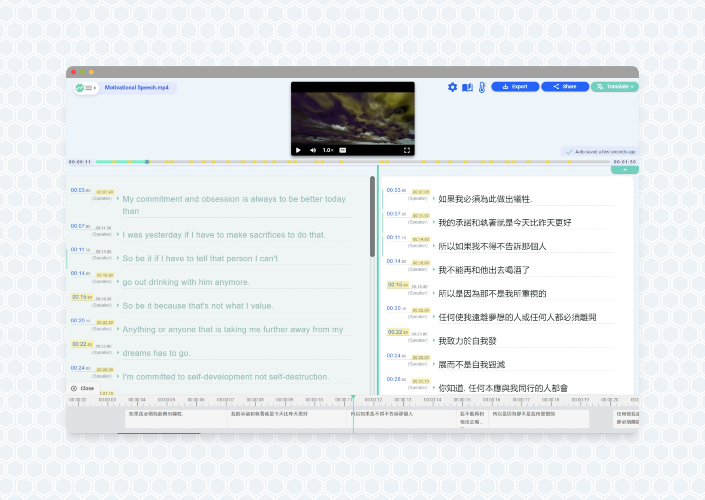Click the thermometer icon in toolbar

coord(482,87)
